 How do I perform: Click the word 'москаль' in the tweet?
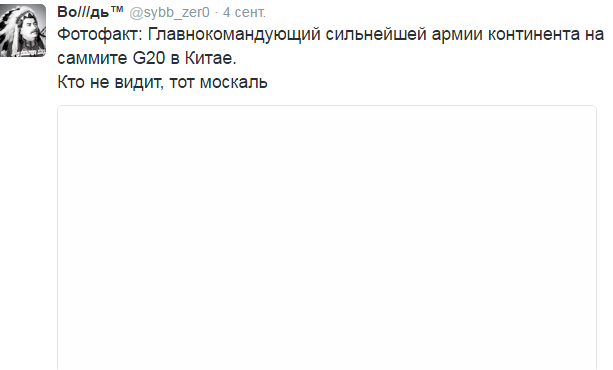point(233,82)
